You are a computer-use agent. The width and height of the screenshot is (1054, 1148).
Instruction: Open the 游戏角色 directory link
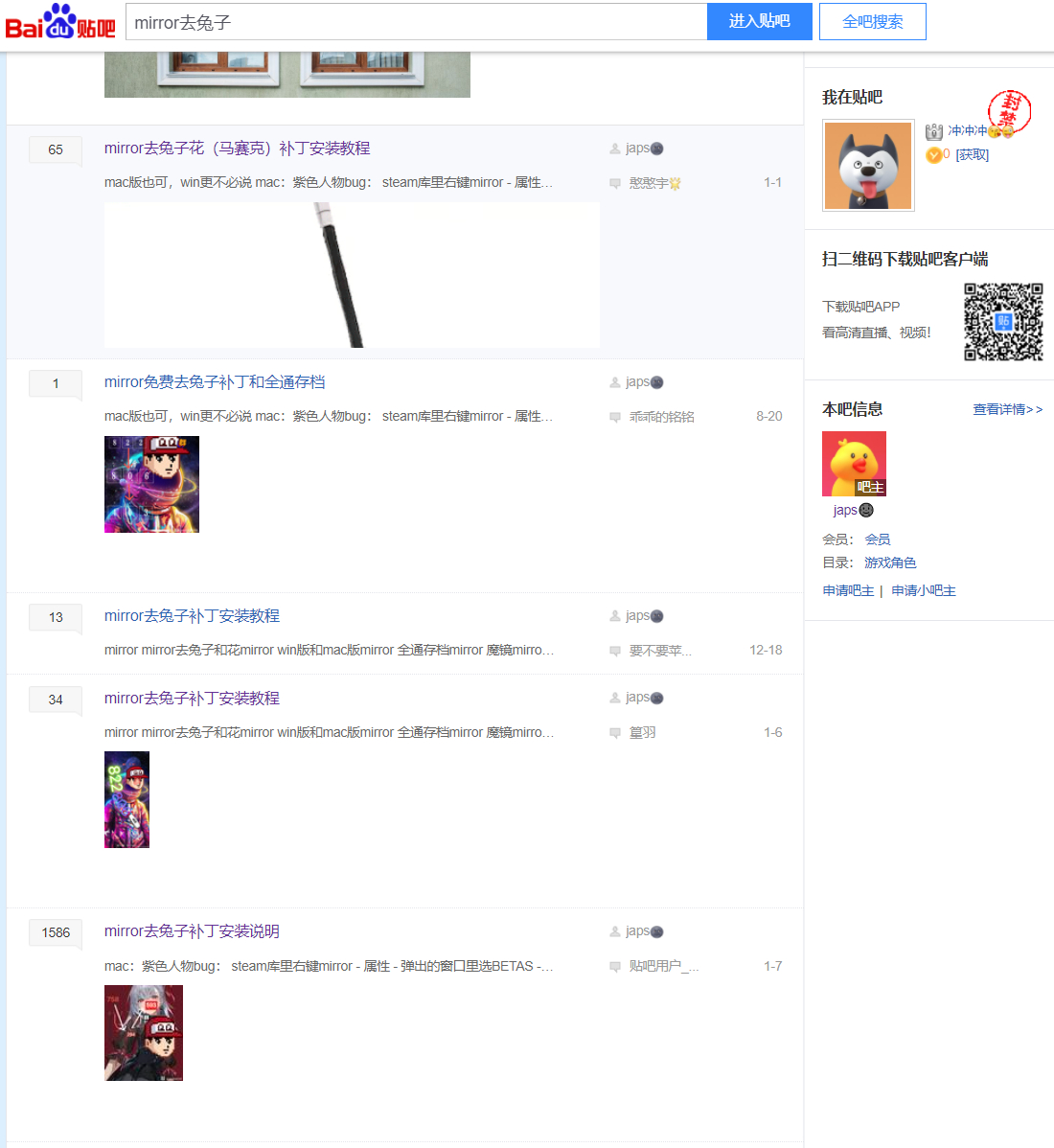890,563
